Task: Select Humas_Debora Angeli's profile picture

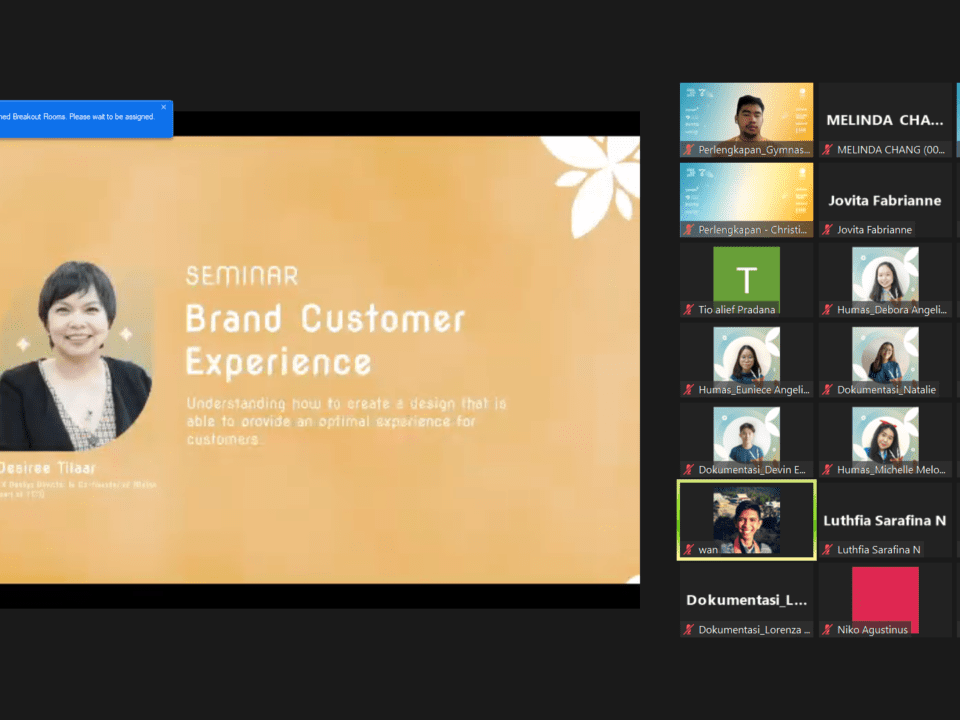Action: pos(885,274)
